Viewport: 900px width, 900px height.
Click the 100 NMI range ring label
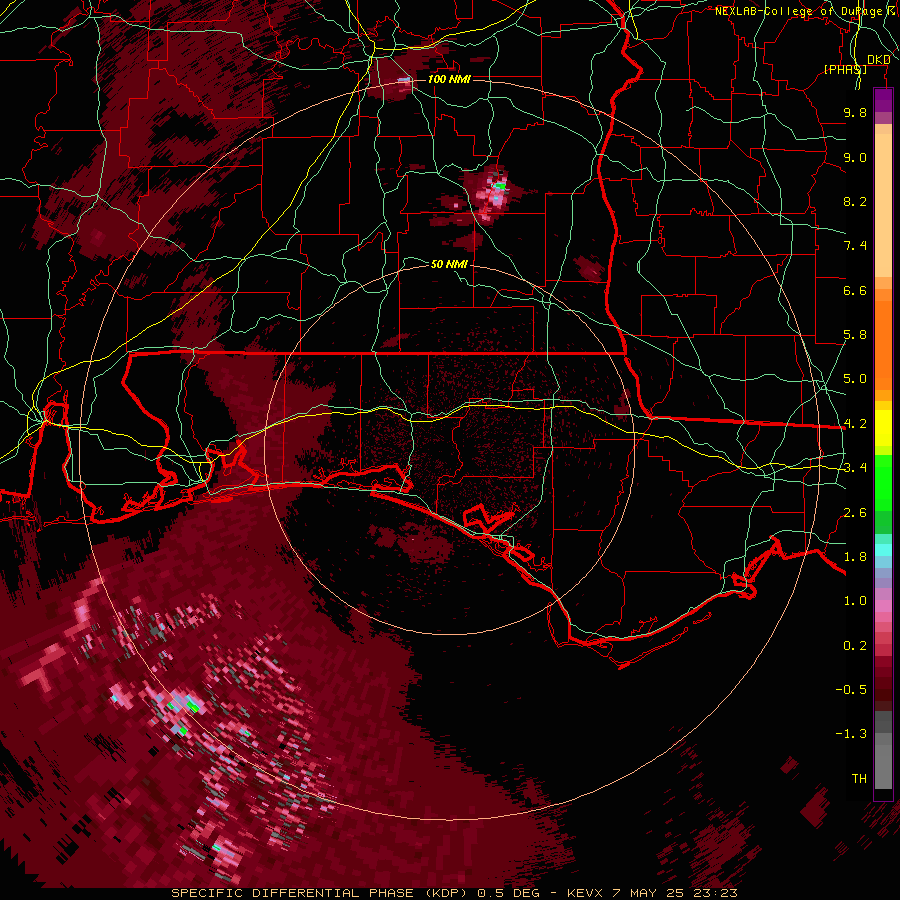(x=449, y=79)
